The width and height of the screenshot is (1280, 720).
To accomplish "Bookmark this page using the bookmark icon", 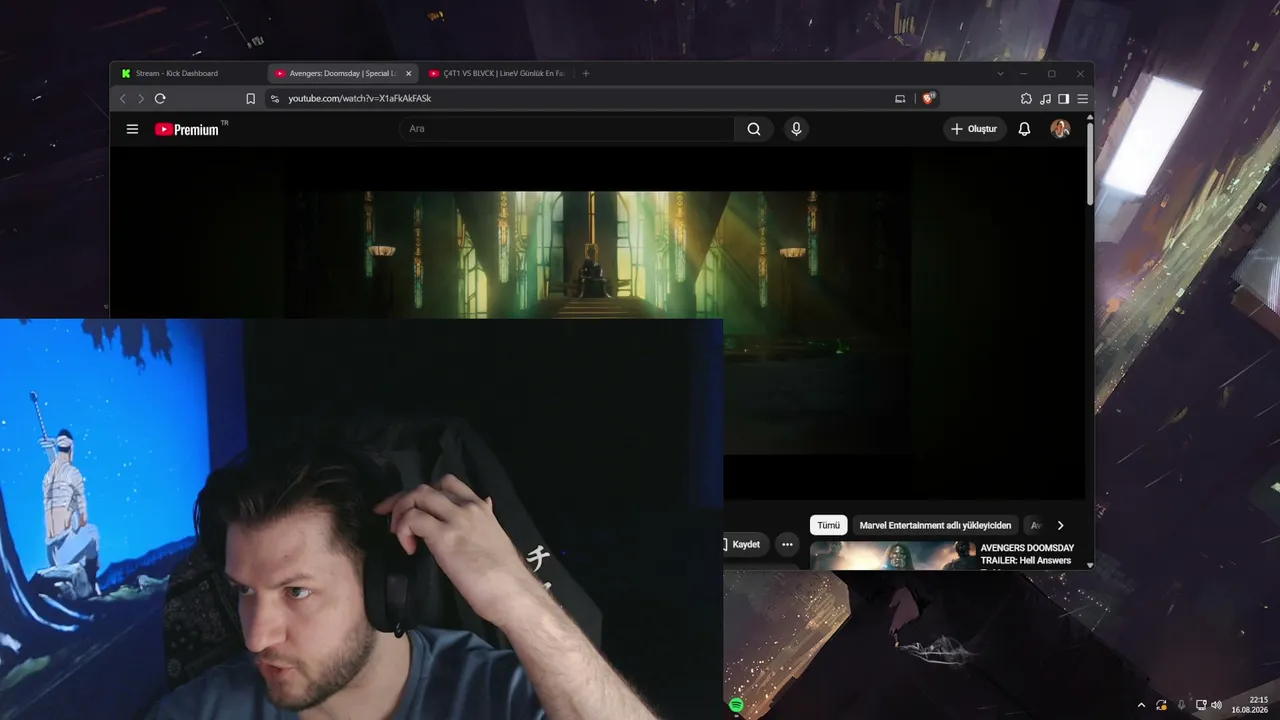I will coord(250,99).
